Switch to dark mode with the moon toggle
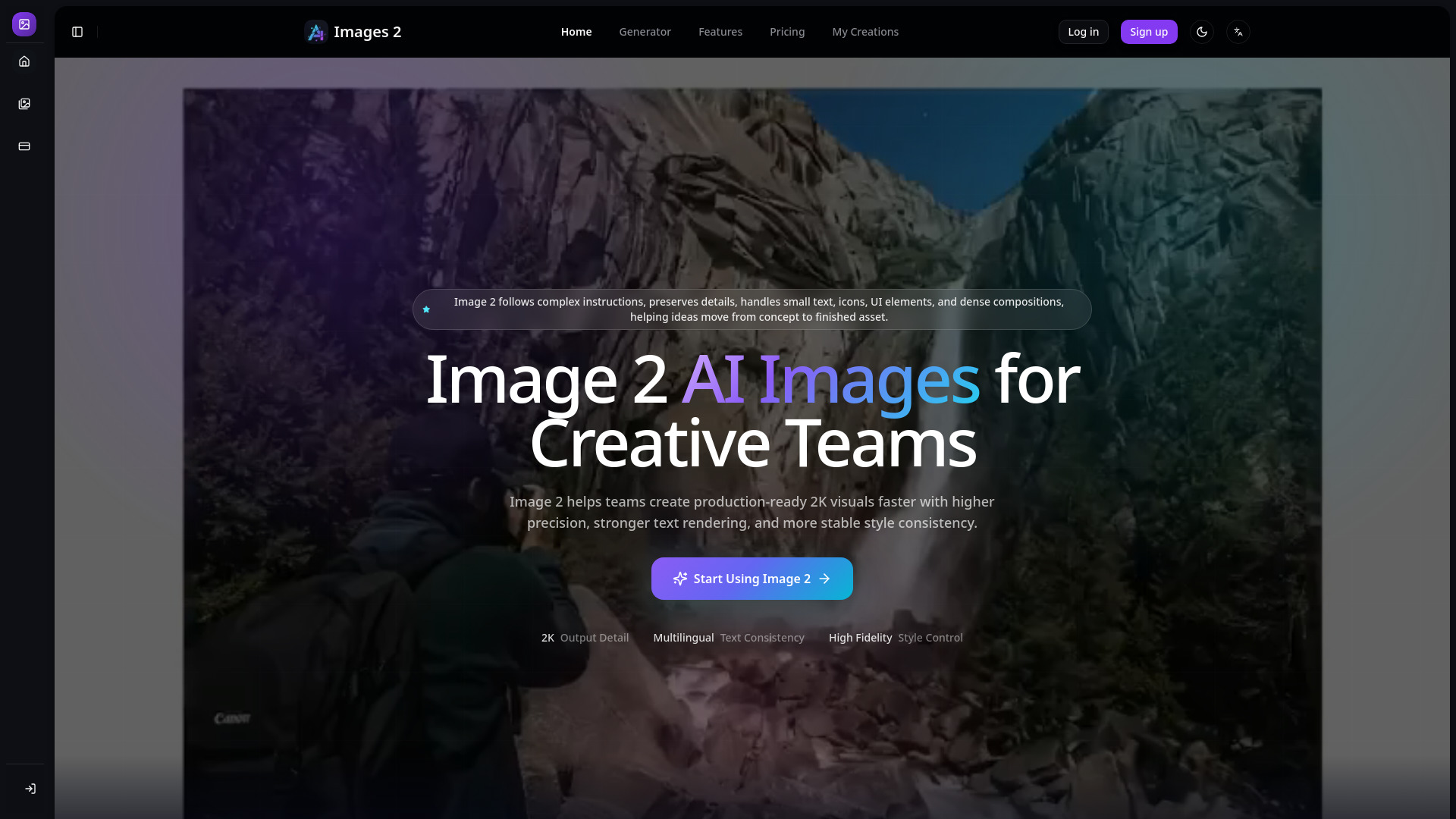This screenshot has height=819, width=1456. coord(1202,32)
